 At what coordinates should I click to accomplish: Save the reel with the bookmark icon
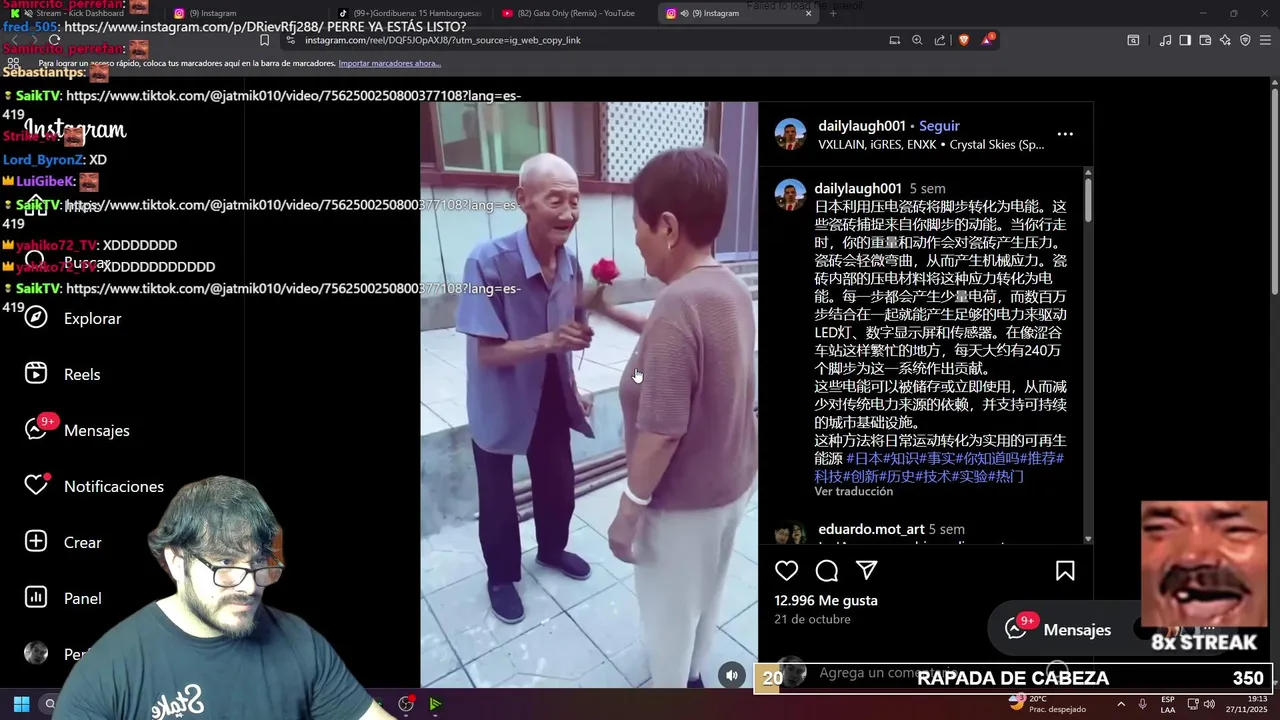tap(1065, 571)
